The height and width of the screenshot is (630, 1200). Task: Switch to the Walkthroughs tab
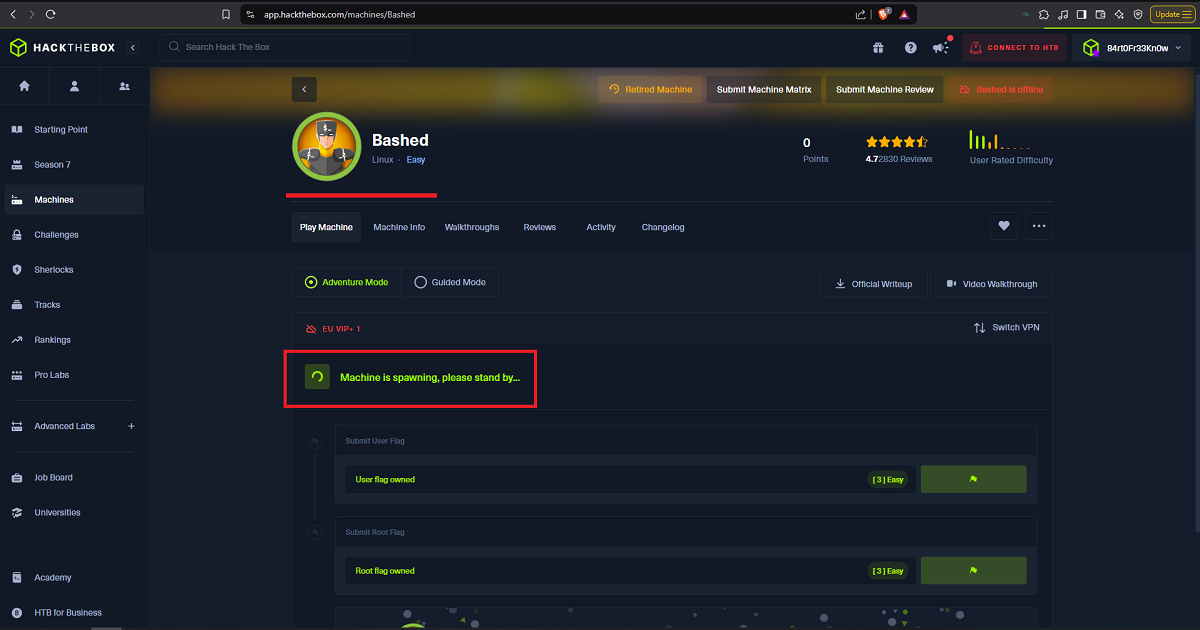472,227
